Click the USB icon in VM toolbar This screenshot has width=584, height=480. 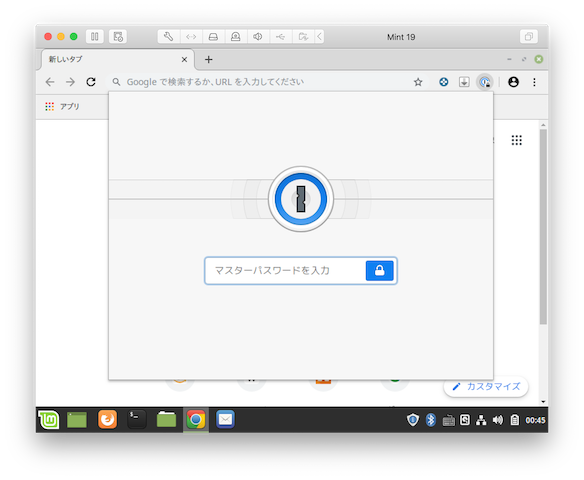(x=280, y=36)
